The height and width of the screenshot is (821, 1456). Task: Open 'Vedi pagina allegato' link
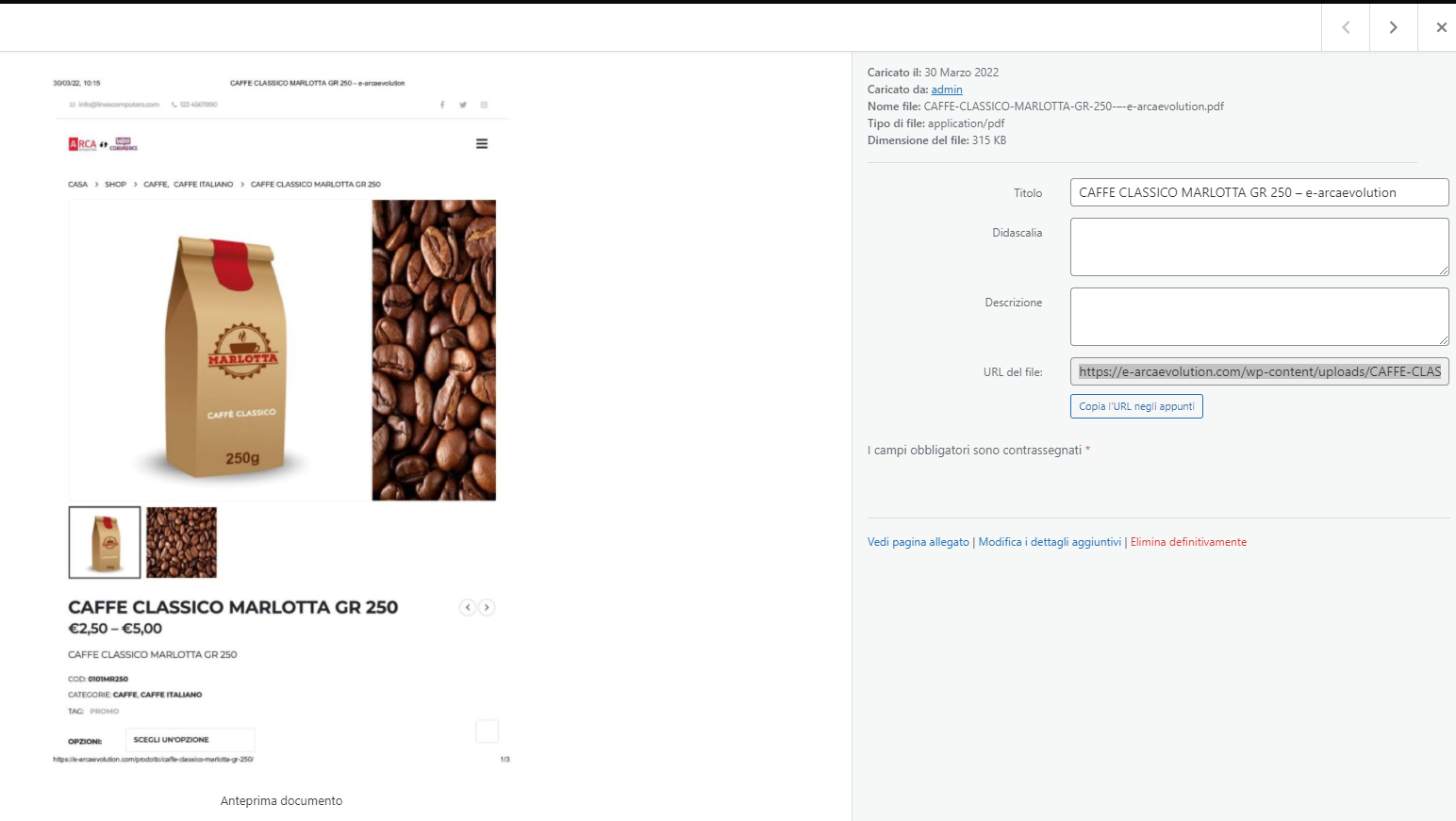pyautogui.click(x=918, y=542)
